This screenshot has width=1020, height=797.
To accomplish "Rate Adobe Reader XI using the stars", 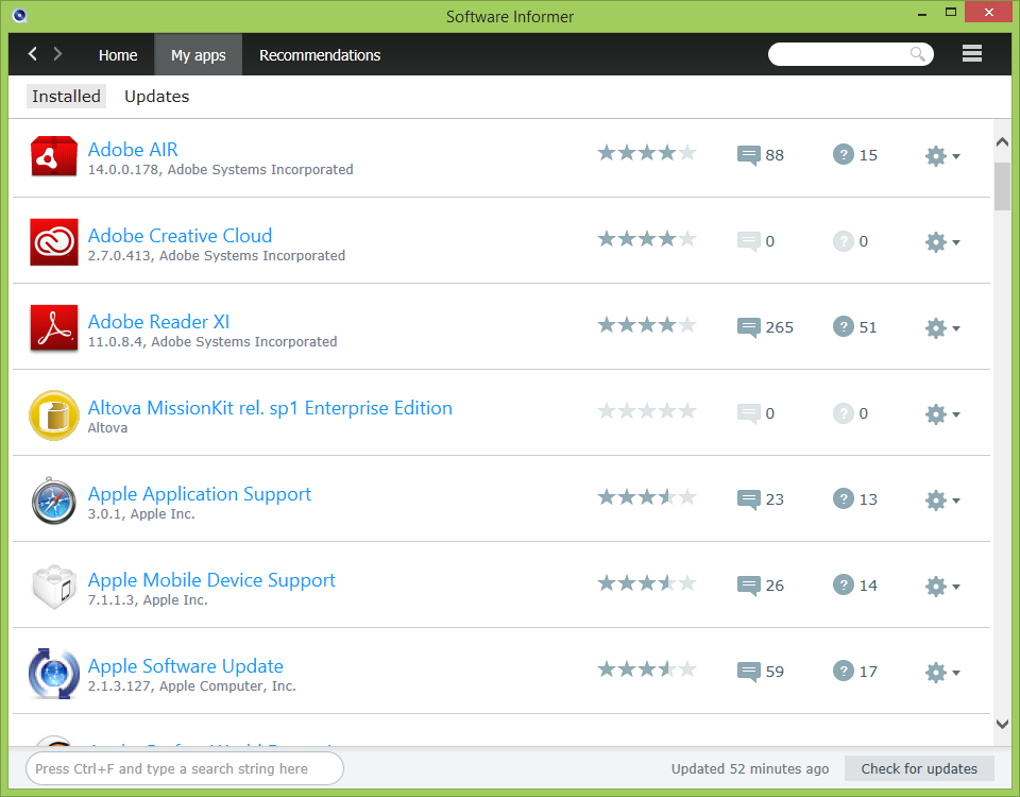I will pos(647,325).
